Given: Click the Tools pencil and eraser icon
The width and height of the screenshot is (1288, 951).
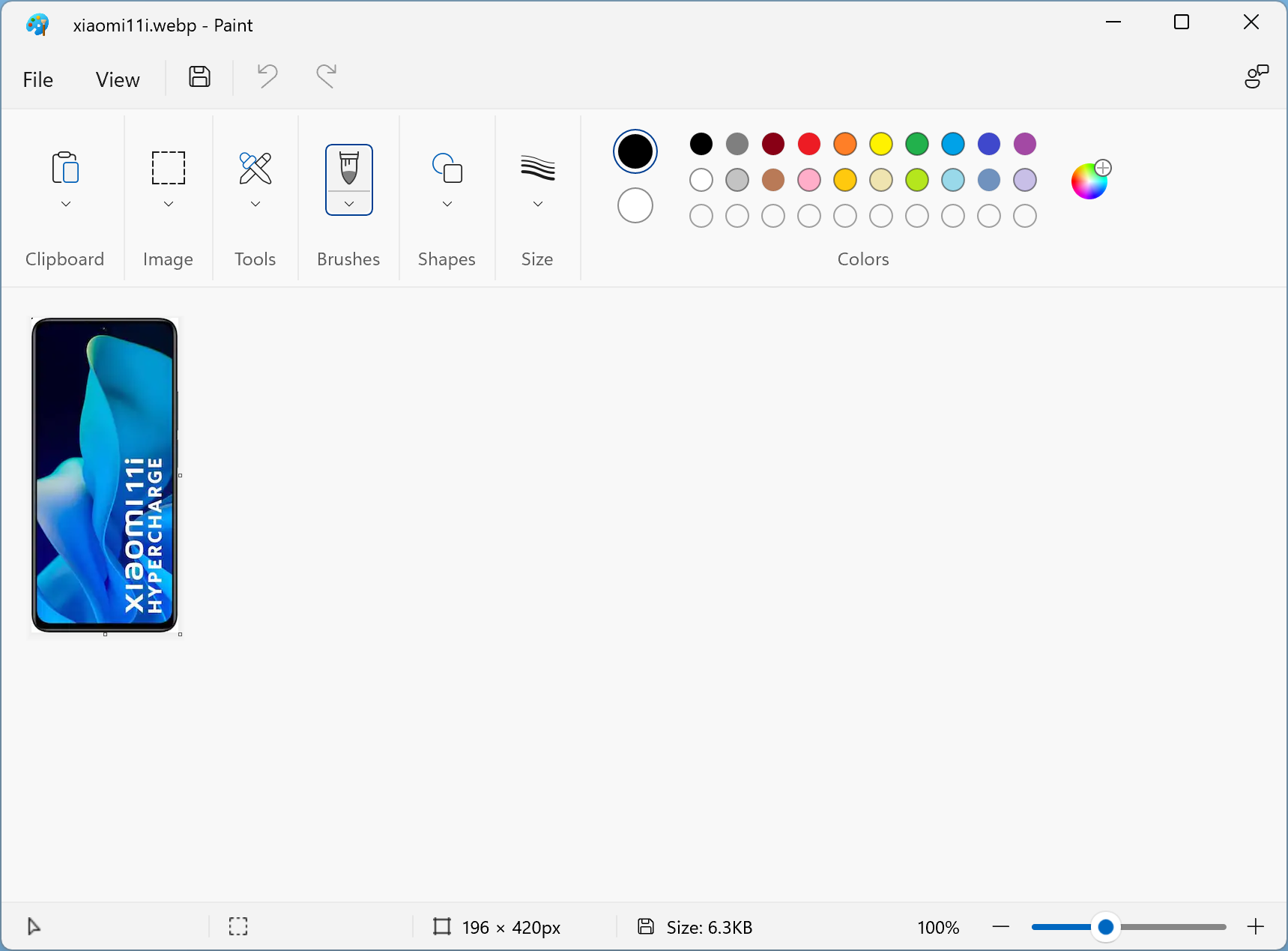Looking at the screenshot, I should pyautogui.click(x=256, y=168).
